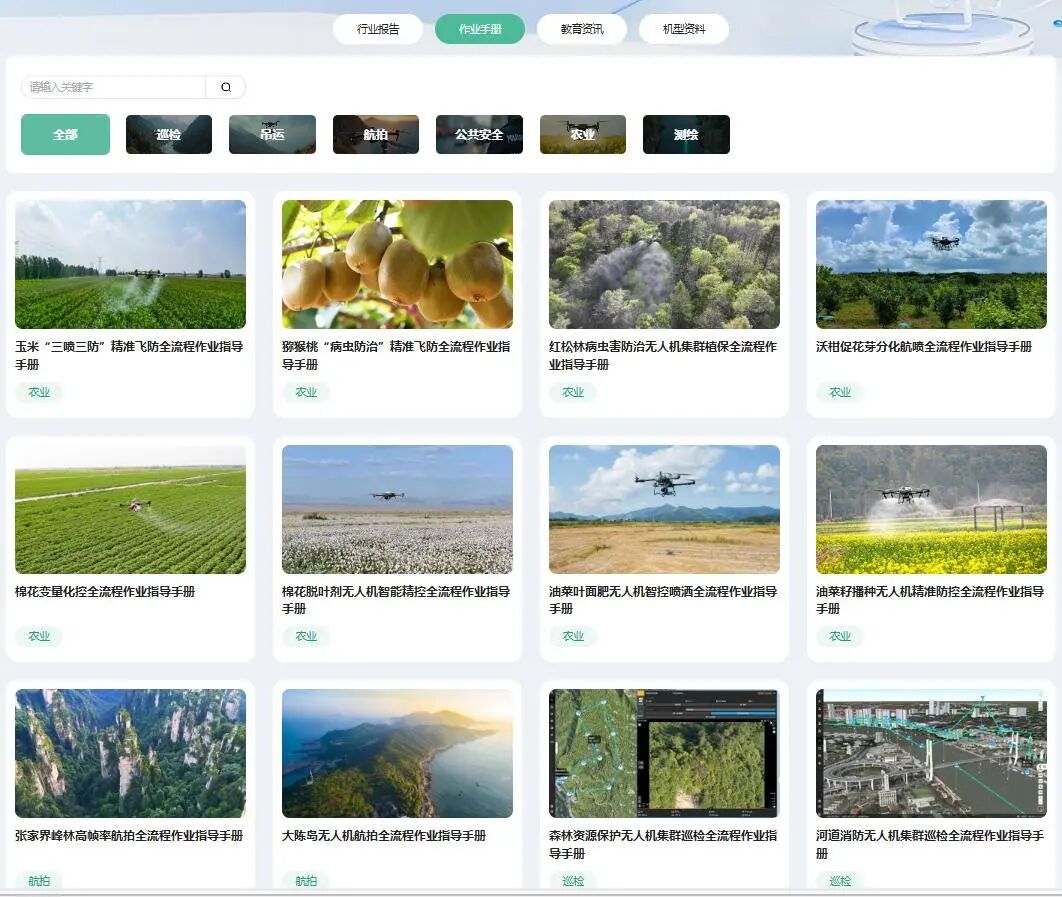Open the 教育资讯 tab
The height and width of the screenshot is (897, 1062).
[582, 29]
